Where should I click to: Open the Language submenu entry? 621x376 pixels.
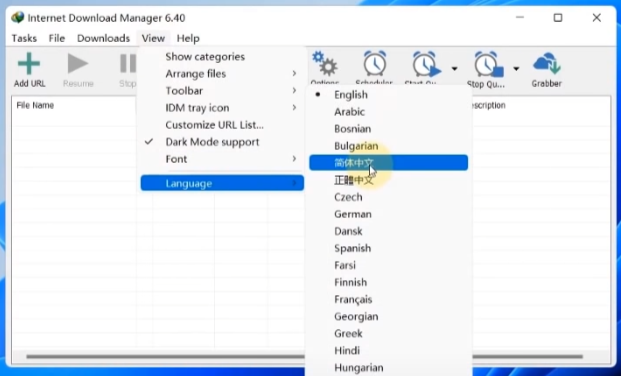pyautogui.click(x=222, y=183)
